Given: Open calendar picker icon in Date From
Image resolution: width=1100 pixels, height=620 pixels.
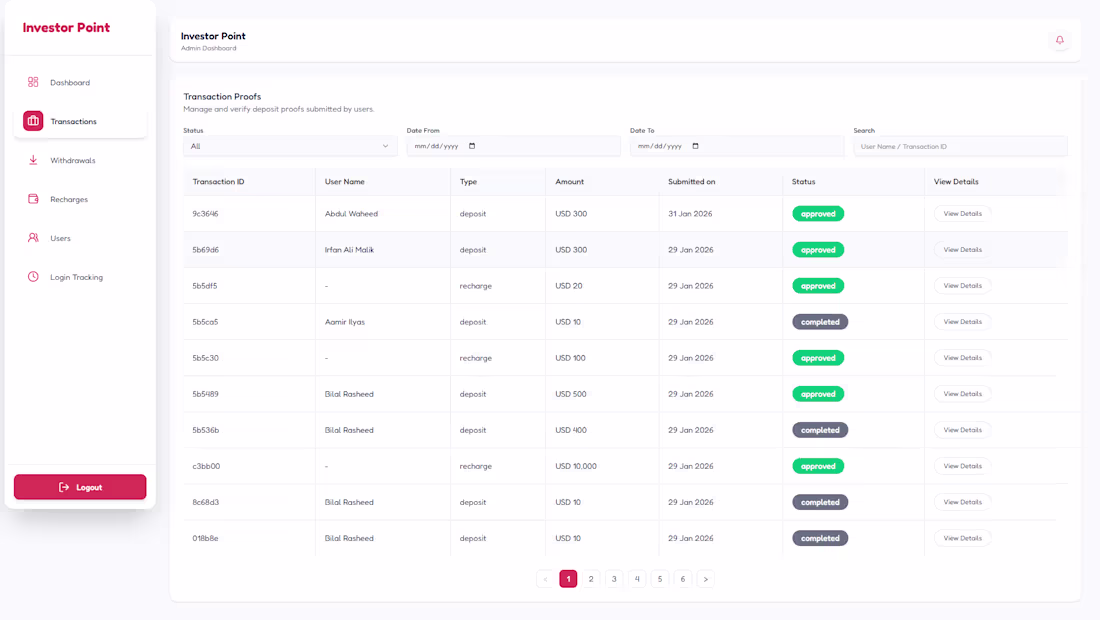Looking at the screenshot, I should [473, 146].
